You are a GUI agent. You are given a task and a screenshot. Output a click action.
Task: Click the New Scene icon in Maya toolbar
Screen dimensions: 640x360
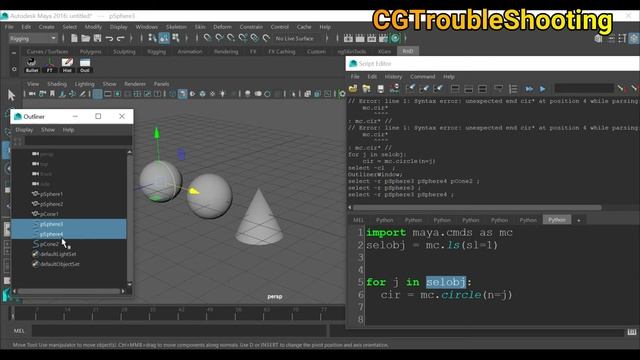(x=74, y=38)
